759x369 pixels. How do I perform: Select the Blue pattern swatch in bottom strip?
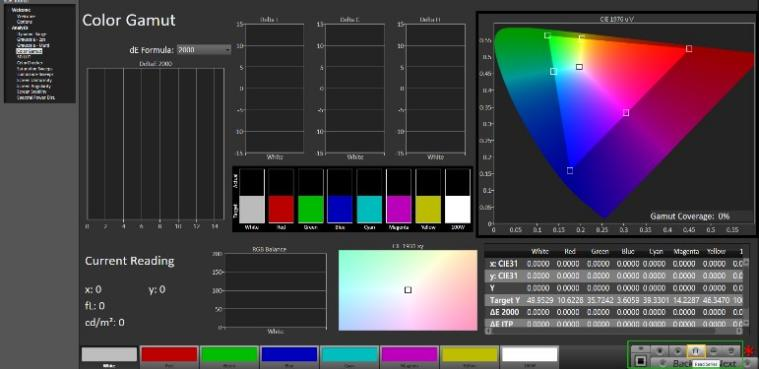(x=289, y=354)
